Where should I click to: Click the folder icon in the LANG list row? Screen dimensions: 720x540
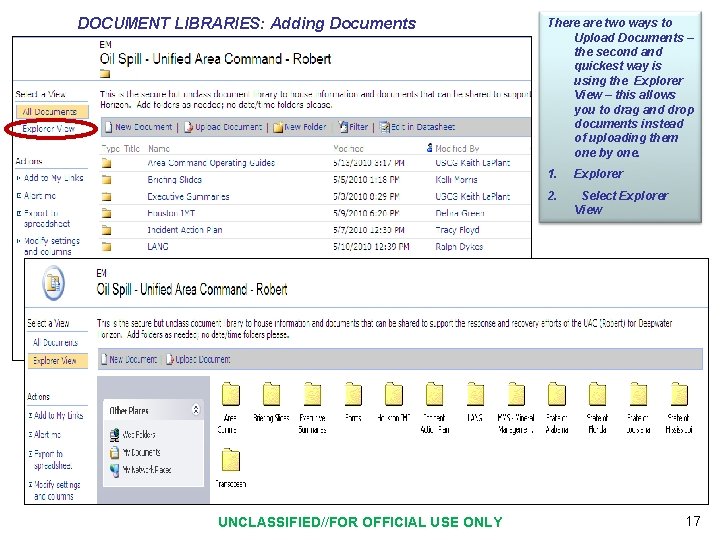[x=107, y=247]
